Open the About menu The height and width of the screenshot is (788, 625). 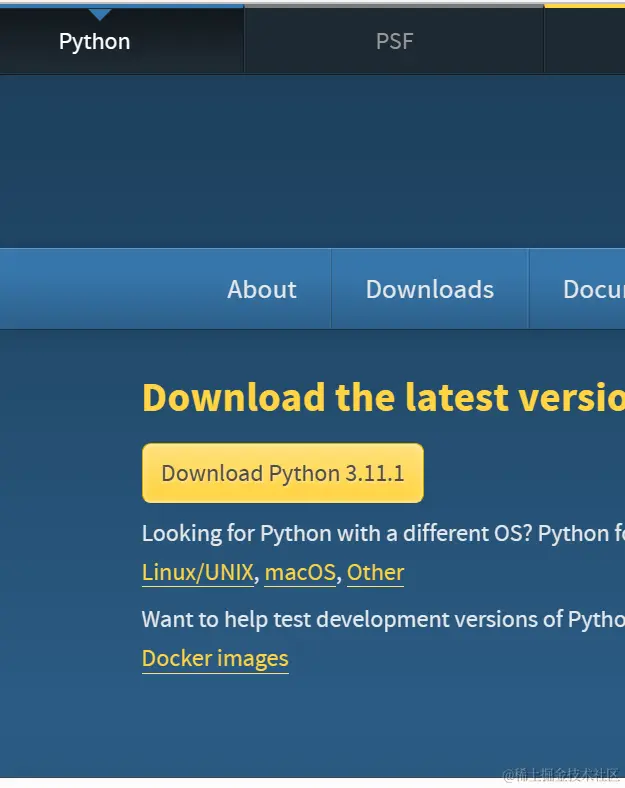pos(262,289)
